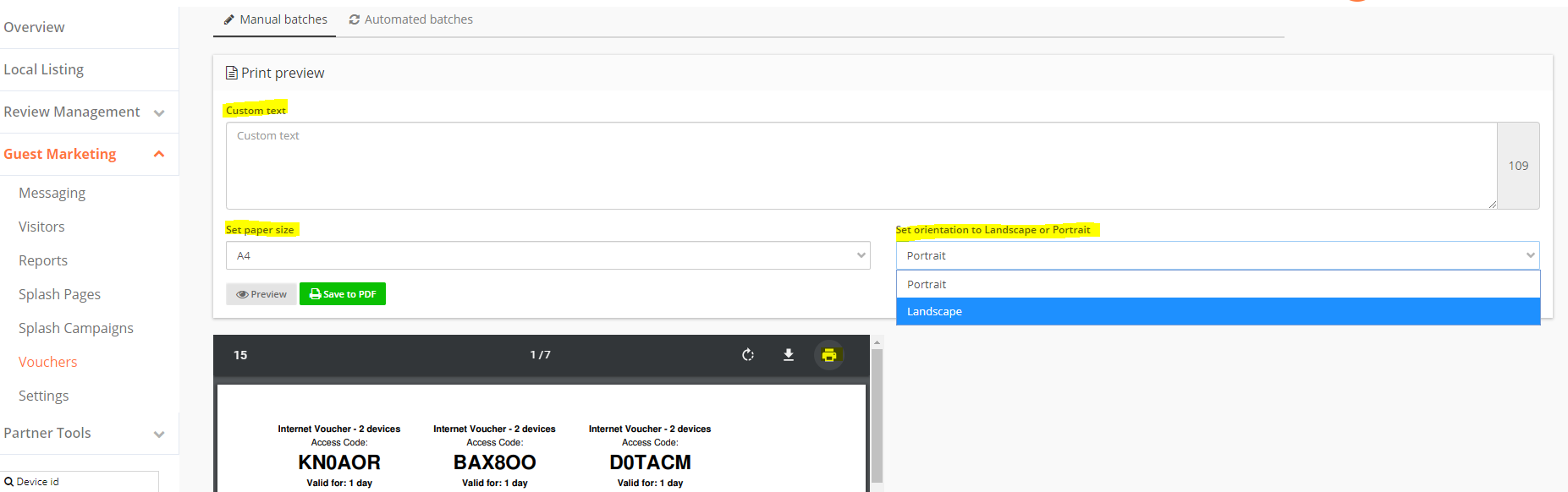Expand the Partner Tools menu
The width and height of the screenshot is (1568, 492).
[159, 434]
